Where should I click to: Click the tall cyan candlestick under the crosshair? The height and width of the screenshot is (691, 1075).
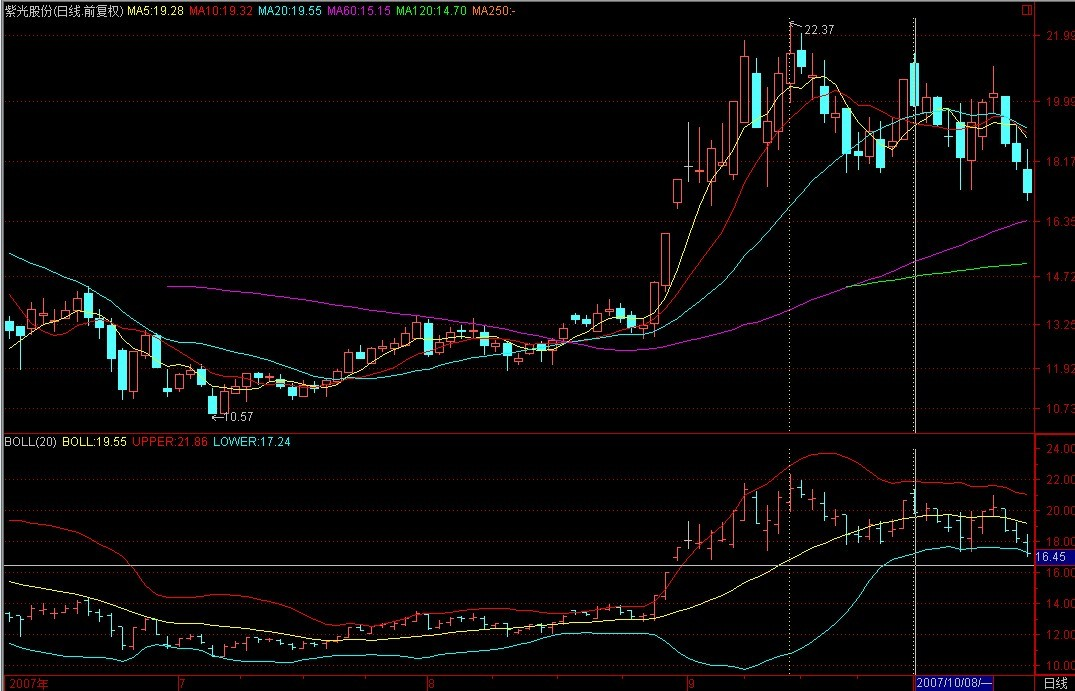[x=914, y=85]
